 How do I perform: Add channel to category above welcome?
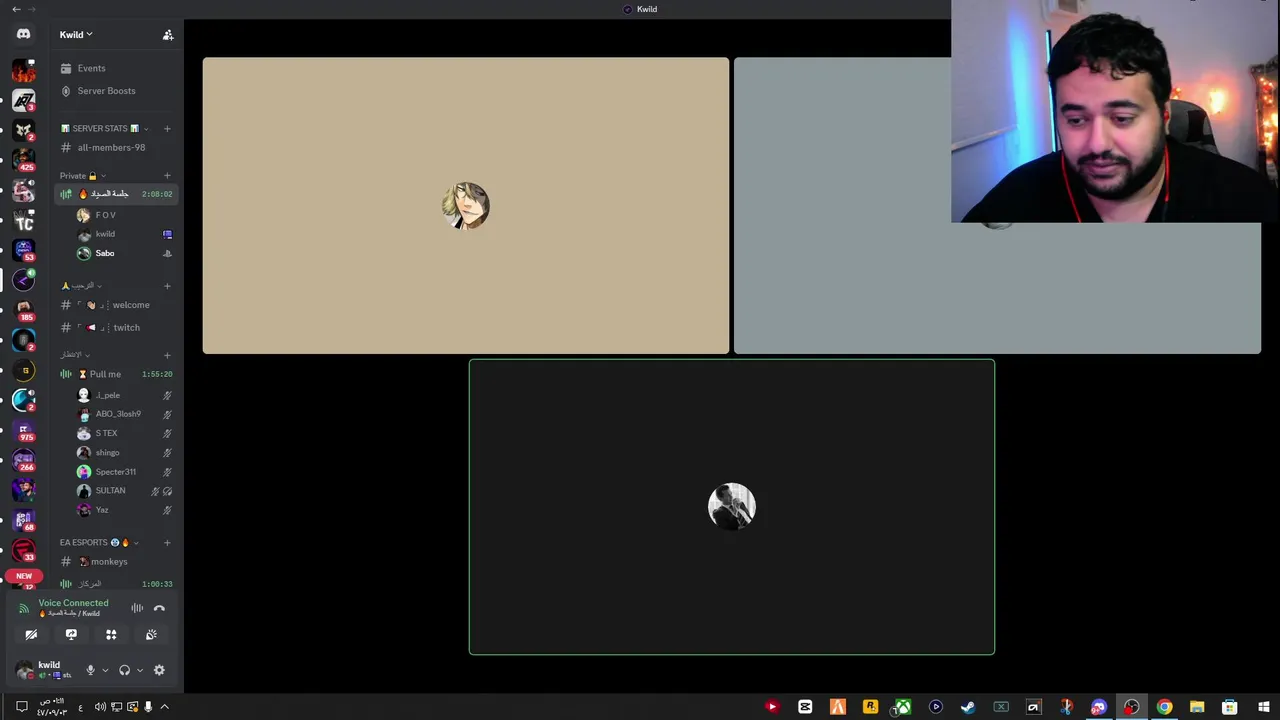(x=167, y=286)
